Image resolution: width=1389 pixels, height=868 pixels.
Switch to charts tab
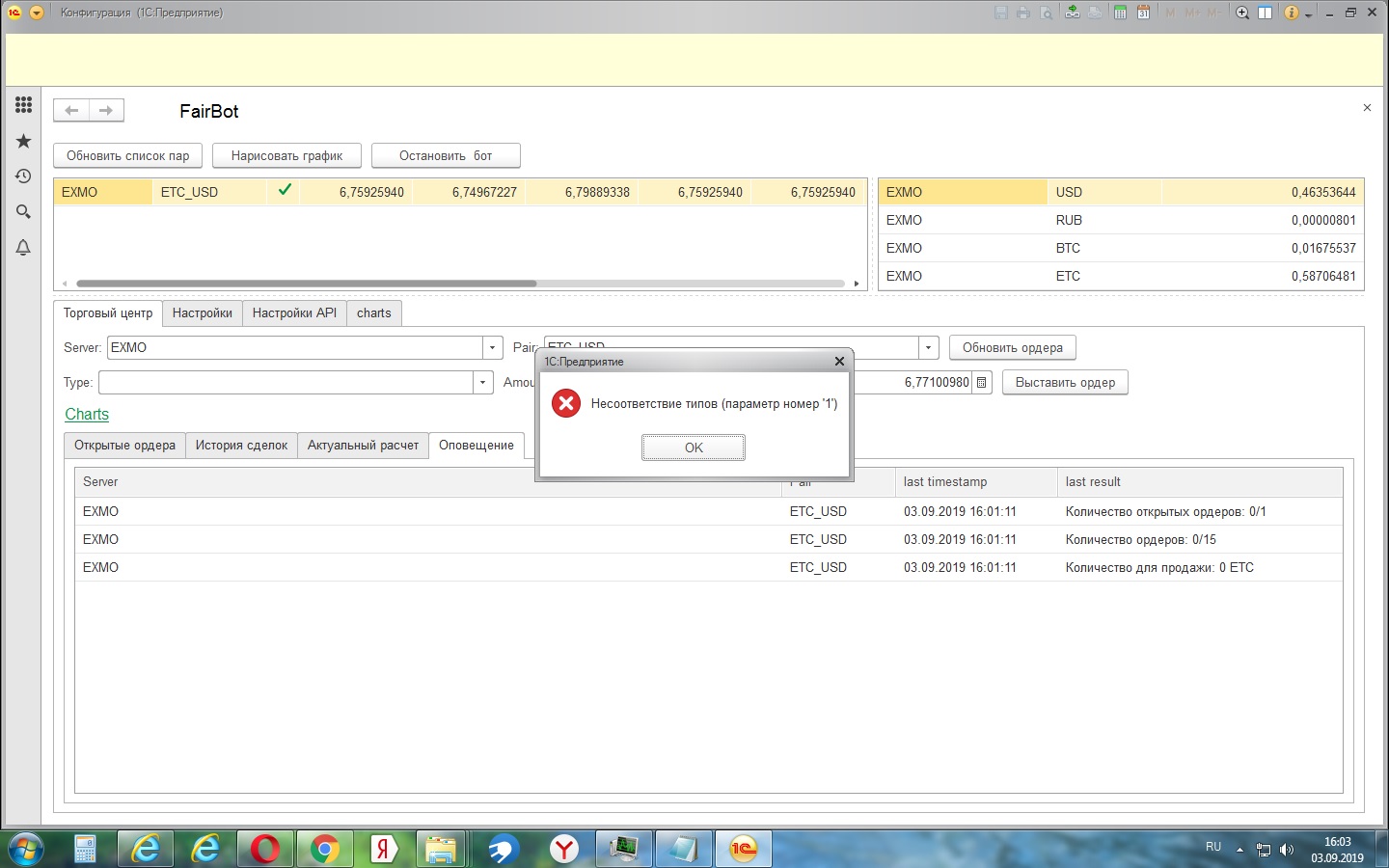click(374, 312)
